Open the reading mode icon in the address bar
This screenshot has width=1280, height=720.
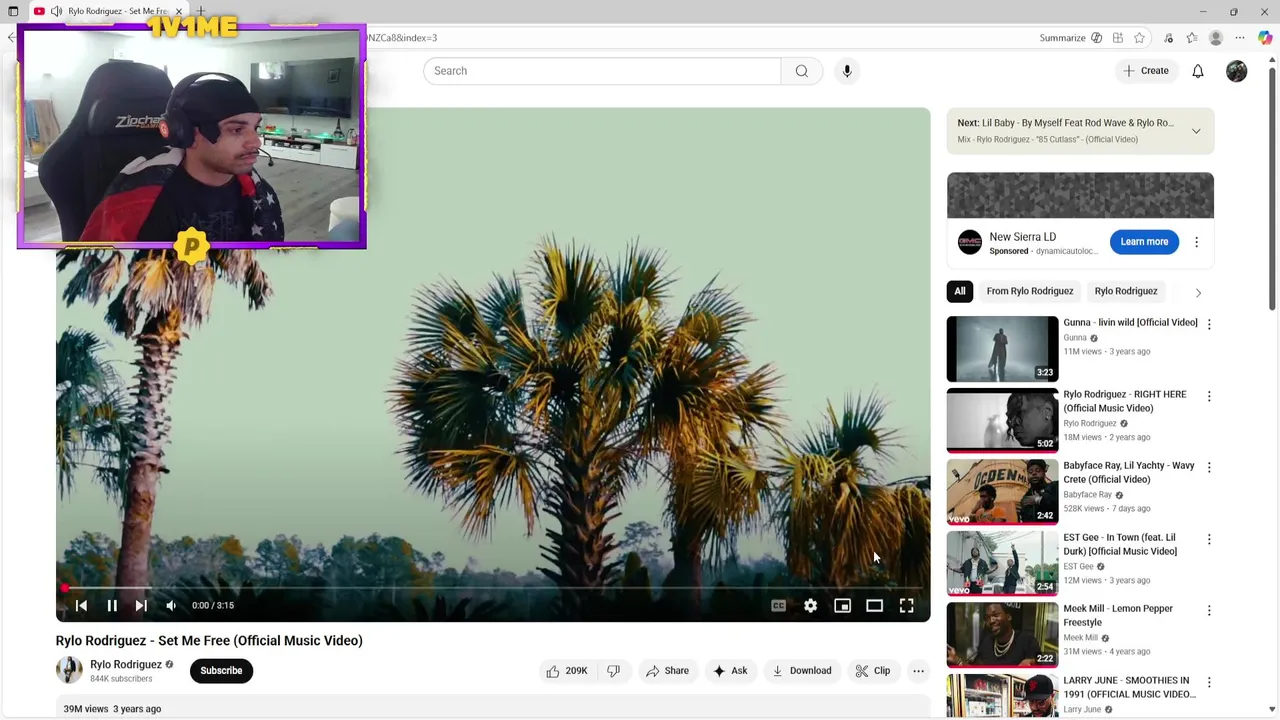tap(1097, 38)
